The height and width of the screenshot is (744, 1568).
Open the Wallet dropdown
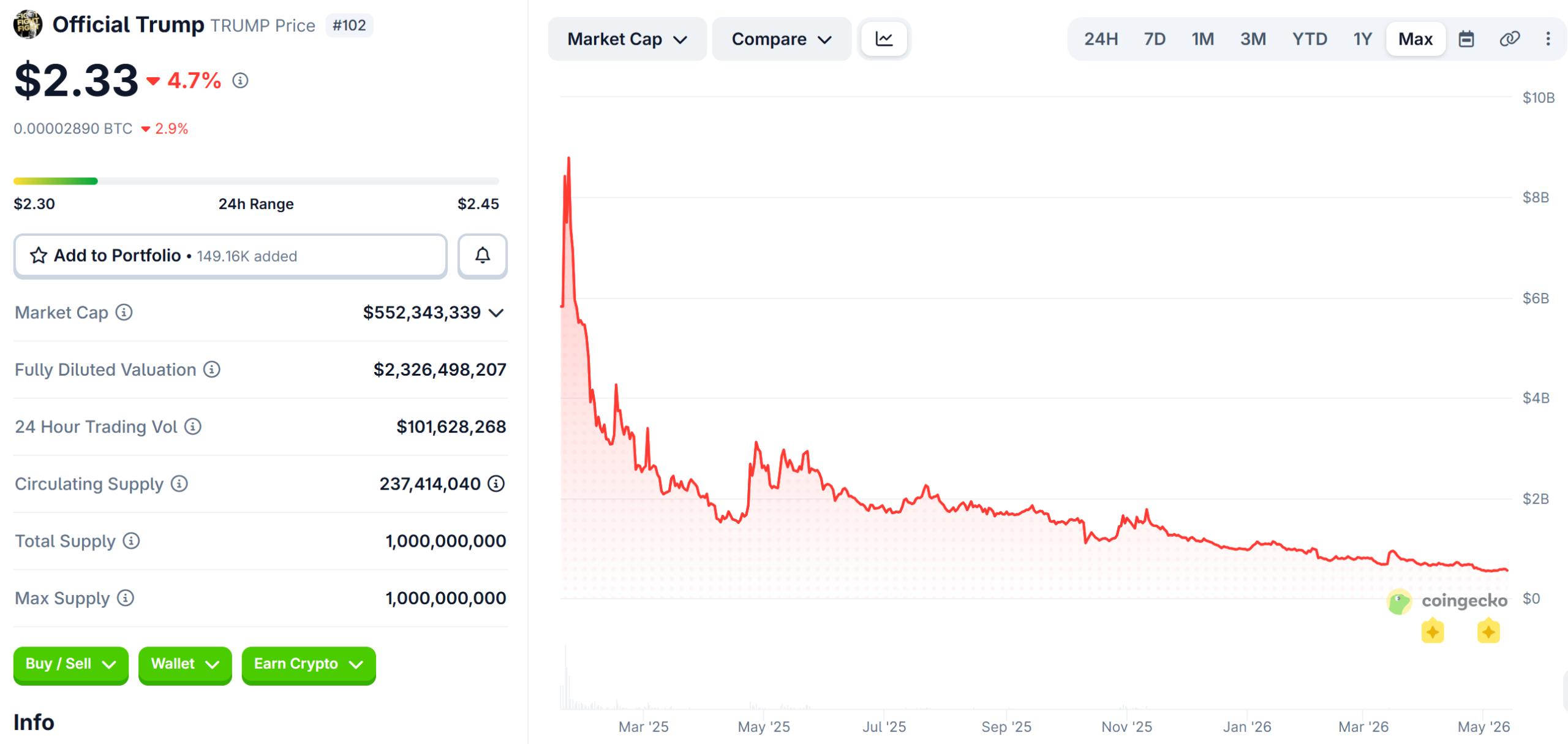pos(185,664)
